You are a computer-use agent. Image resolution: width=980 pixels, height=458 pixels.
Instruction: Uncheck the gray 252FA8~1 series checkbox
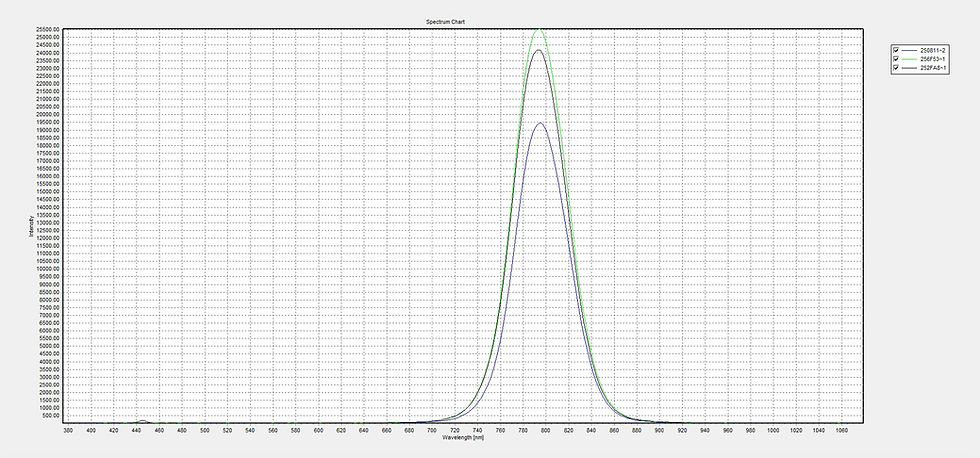click(896, 67)
